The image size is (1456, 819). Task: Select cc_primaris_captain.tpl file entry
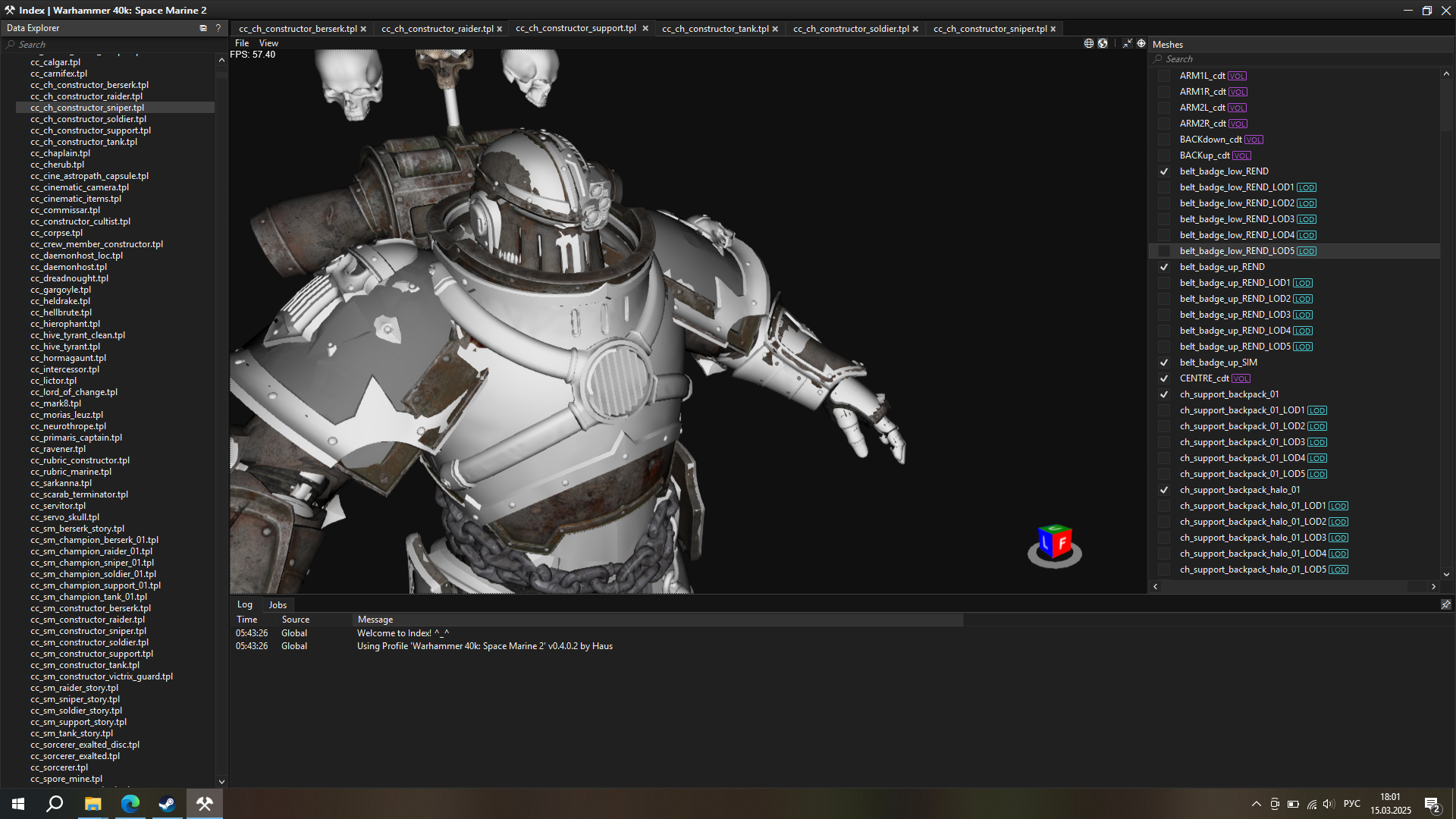76,438
